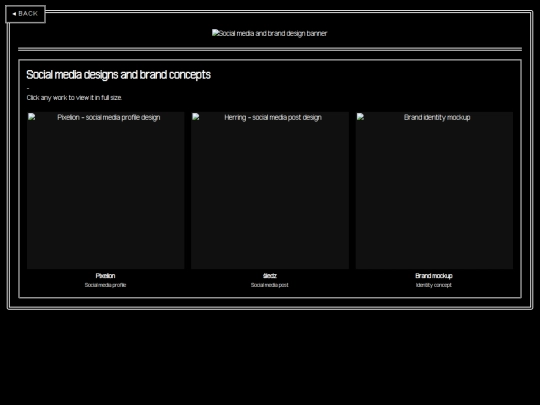The width and height of the screenshot is (540, 405).
Task: Click the "Social media profile" subtitle
Action: pyautogui.click(x=105, y=285)
